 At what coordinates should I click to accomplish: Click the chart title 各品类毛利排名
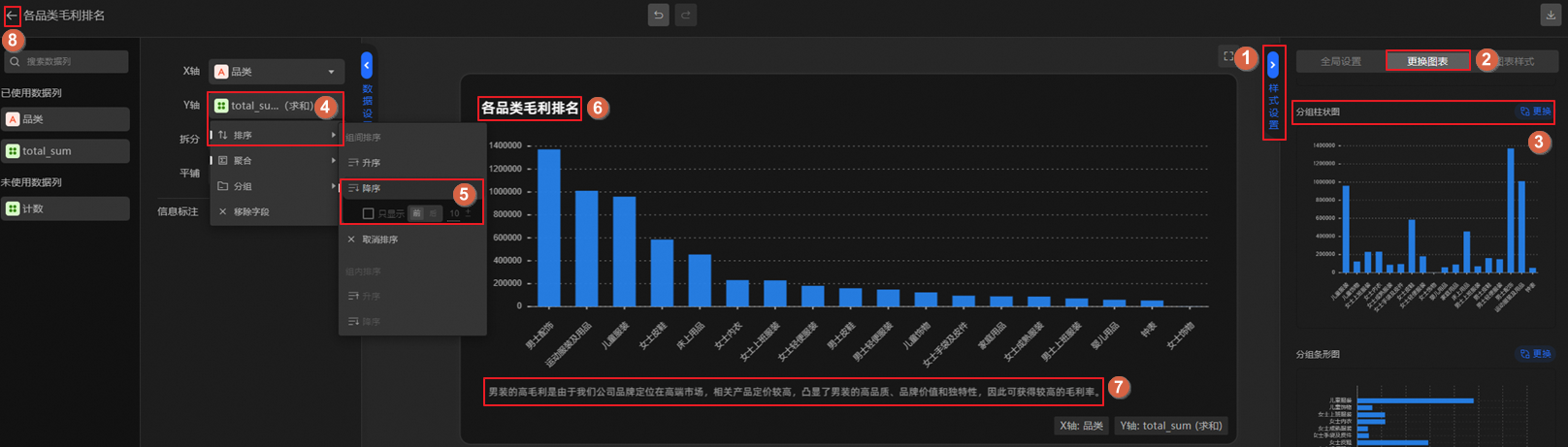tap(530, 108)
